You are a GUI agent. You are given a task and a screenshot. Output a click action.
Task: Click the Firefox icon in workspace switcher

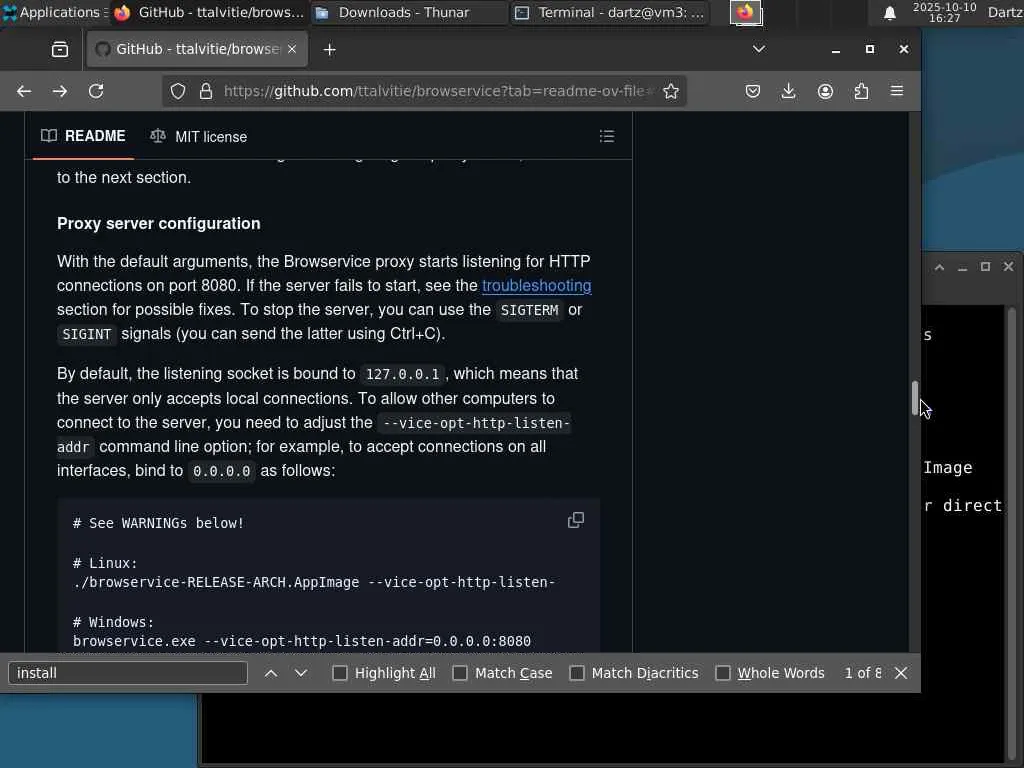746,12
